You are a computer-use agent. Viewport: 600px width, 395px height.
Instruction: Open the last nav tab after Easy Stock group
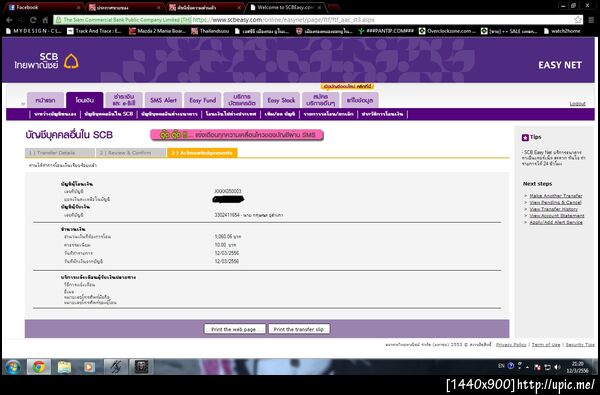pos(360,100)
